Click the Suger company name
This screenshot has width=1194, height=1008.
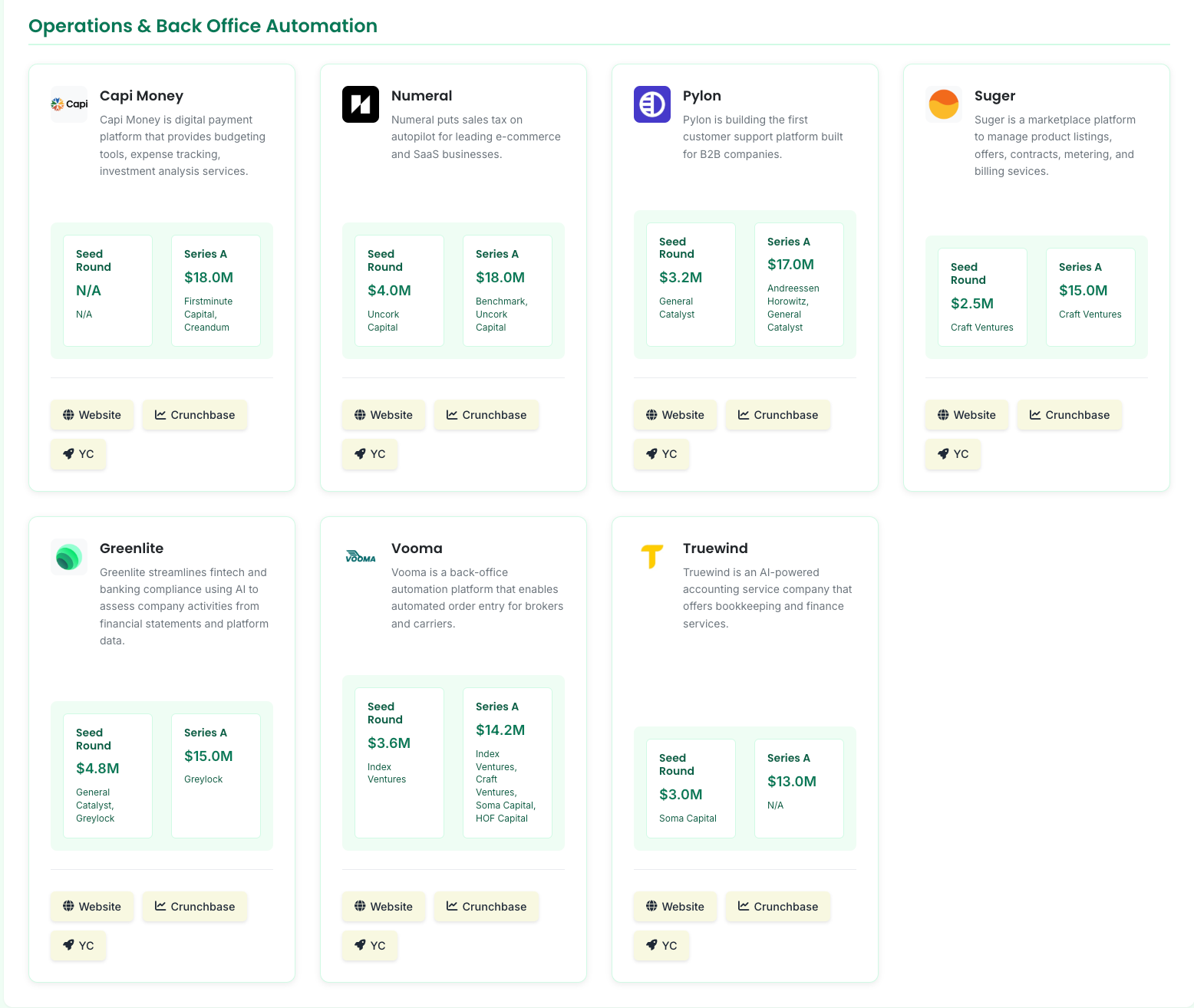pyautogui.click(x=994, y=96)
